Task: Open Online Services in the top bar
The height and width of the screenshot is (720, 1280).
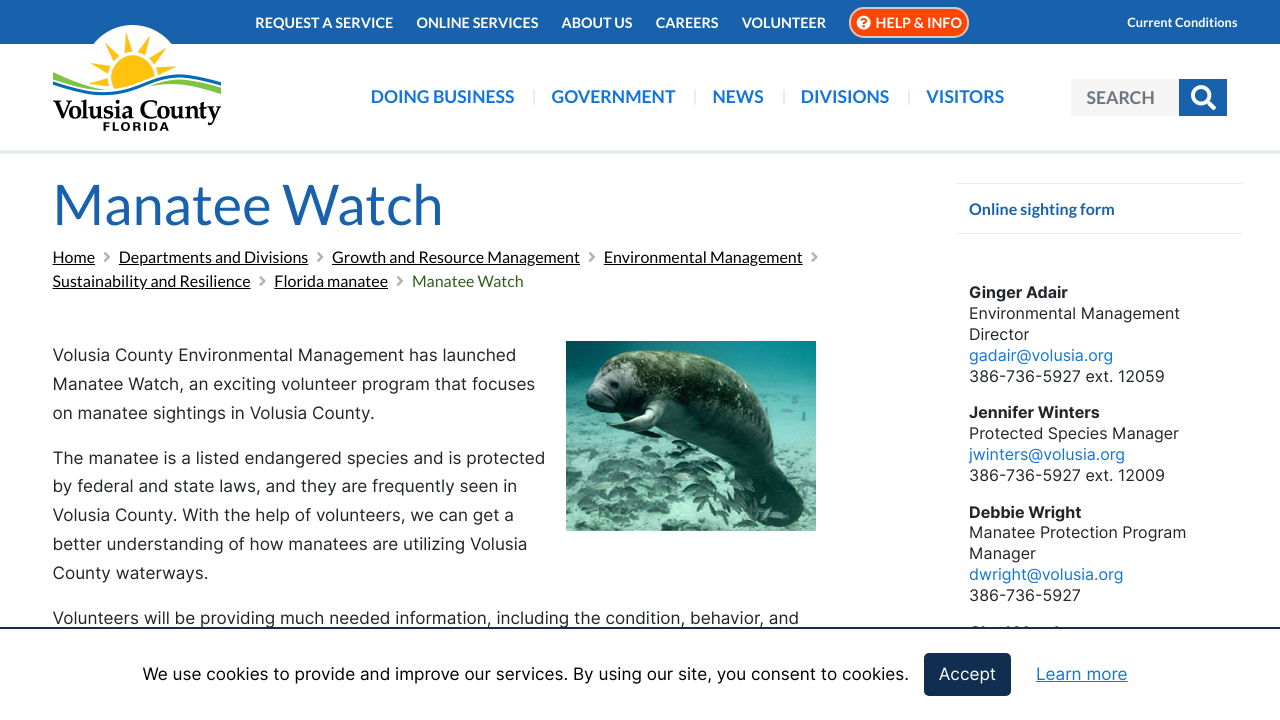Action: [x=477, y=22]
